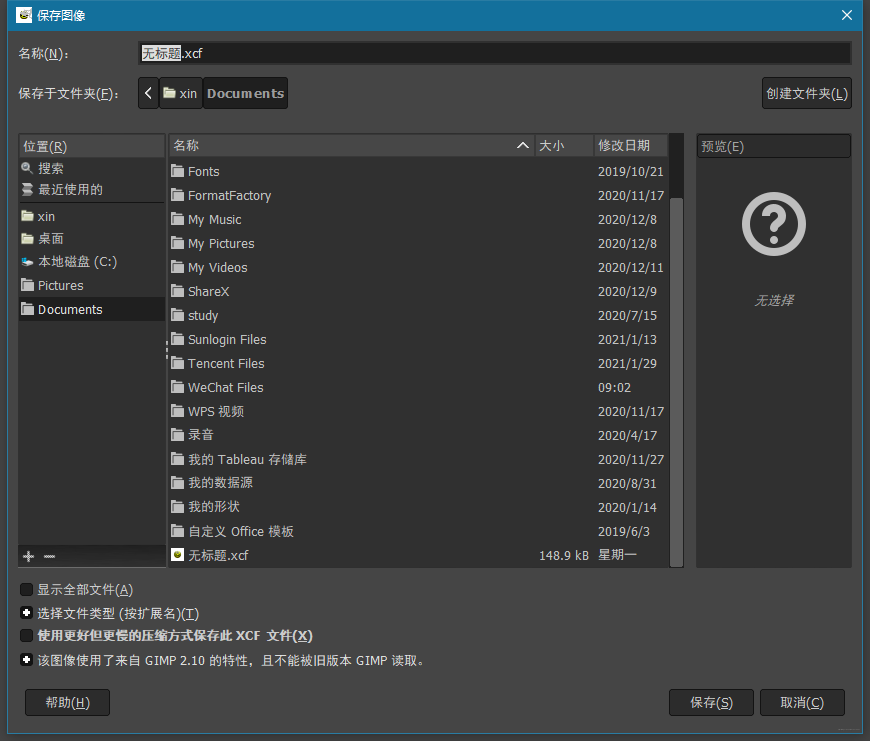Click date 2019/10/21 of Fonts
Image resolution: width=870 pixels, height=741 pixels.
630,171
